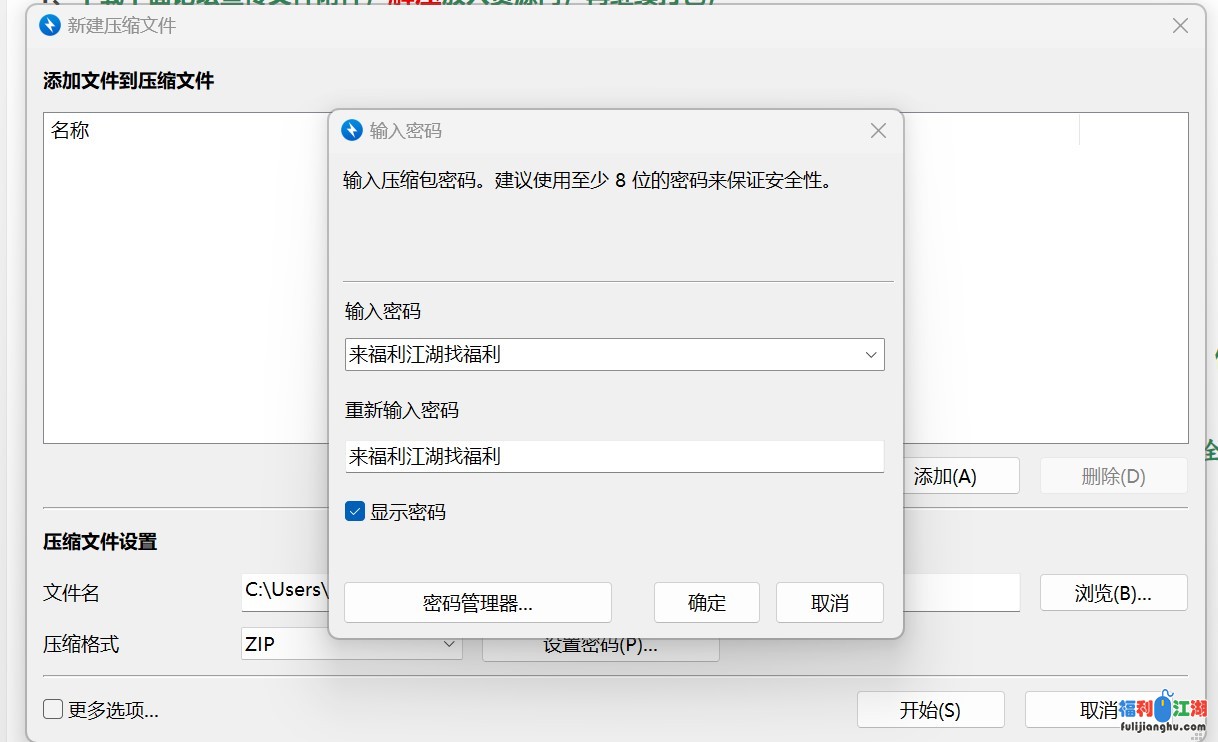
Task: Click the Bandizip icon in 新建压缩文件 title bar
Action: click(50, 25)
